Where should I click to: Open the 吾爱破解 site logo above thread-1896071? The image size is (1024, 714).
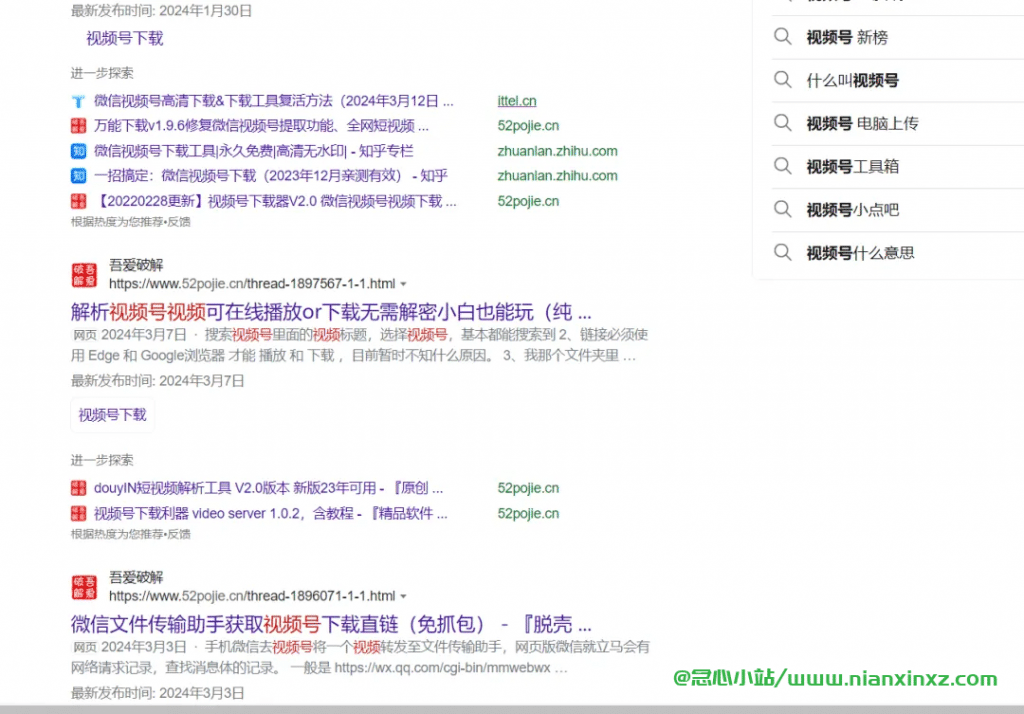click(x=84, y=587)
